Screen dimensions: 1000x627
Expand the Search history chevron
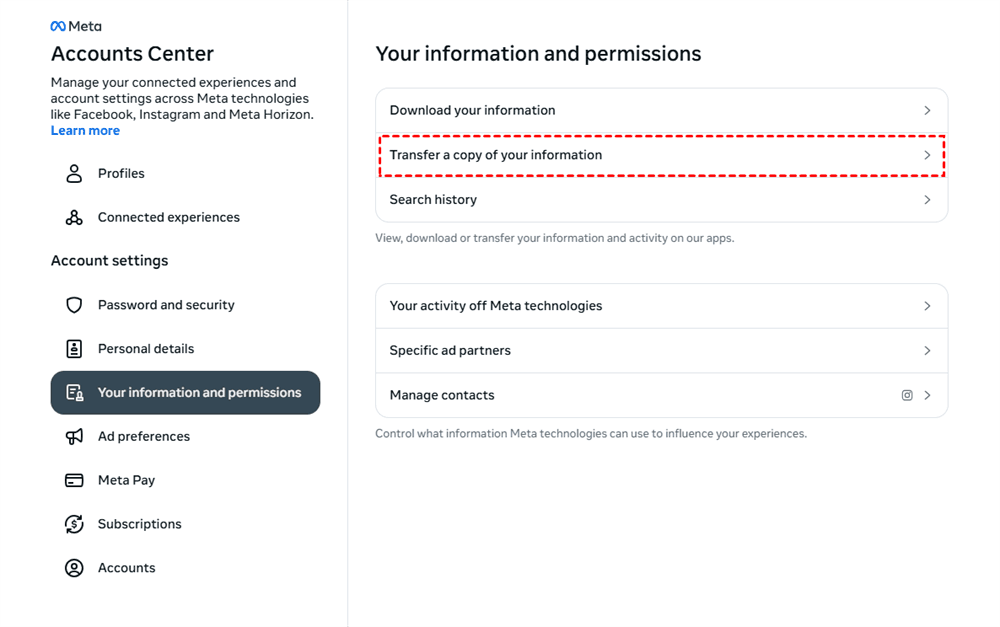(x=927, y=200)
